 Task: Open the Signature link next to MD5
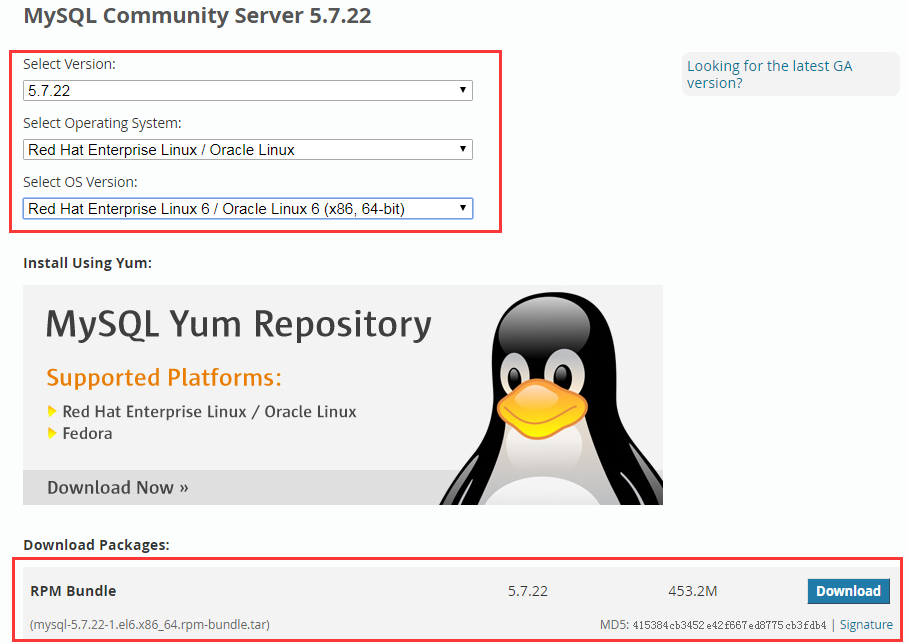[x=866, y=625]
